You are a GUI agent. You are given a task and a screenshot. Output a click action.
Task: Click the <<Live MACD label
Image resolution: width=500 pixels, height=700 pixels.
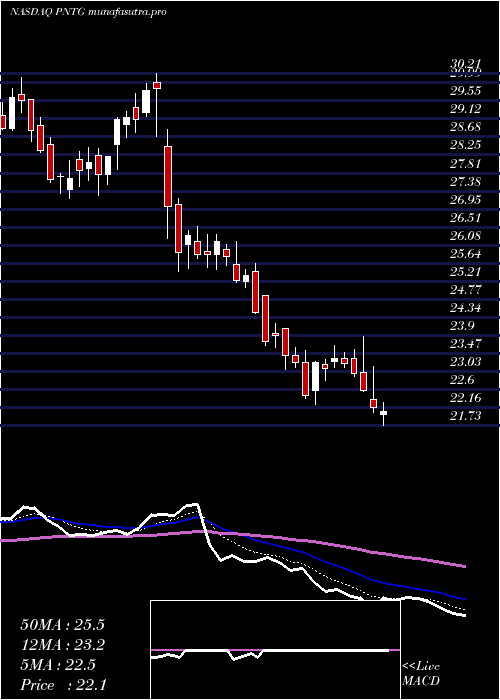(x=421, y=674)
